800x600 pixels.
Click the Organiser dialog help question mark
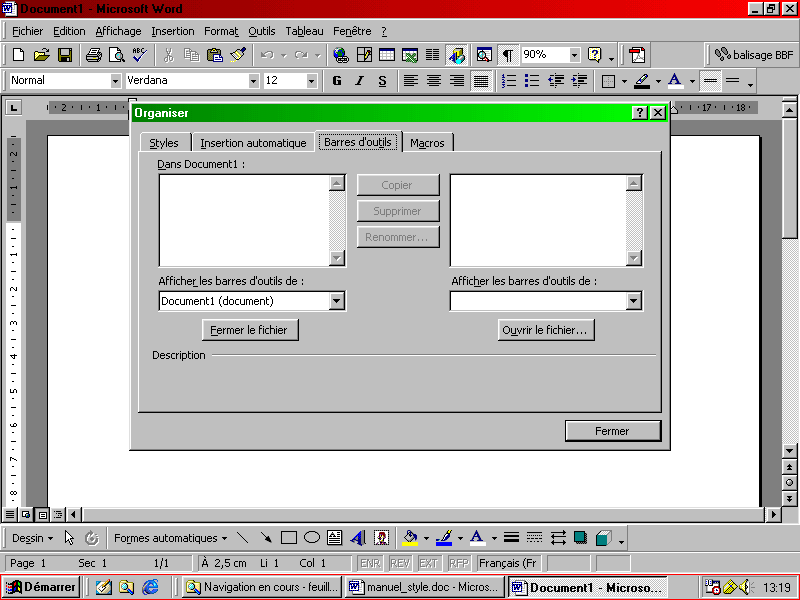pyautogui.click(x=640, y=112)
